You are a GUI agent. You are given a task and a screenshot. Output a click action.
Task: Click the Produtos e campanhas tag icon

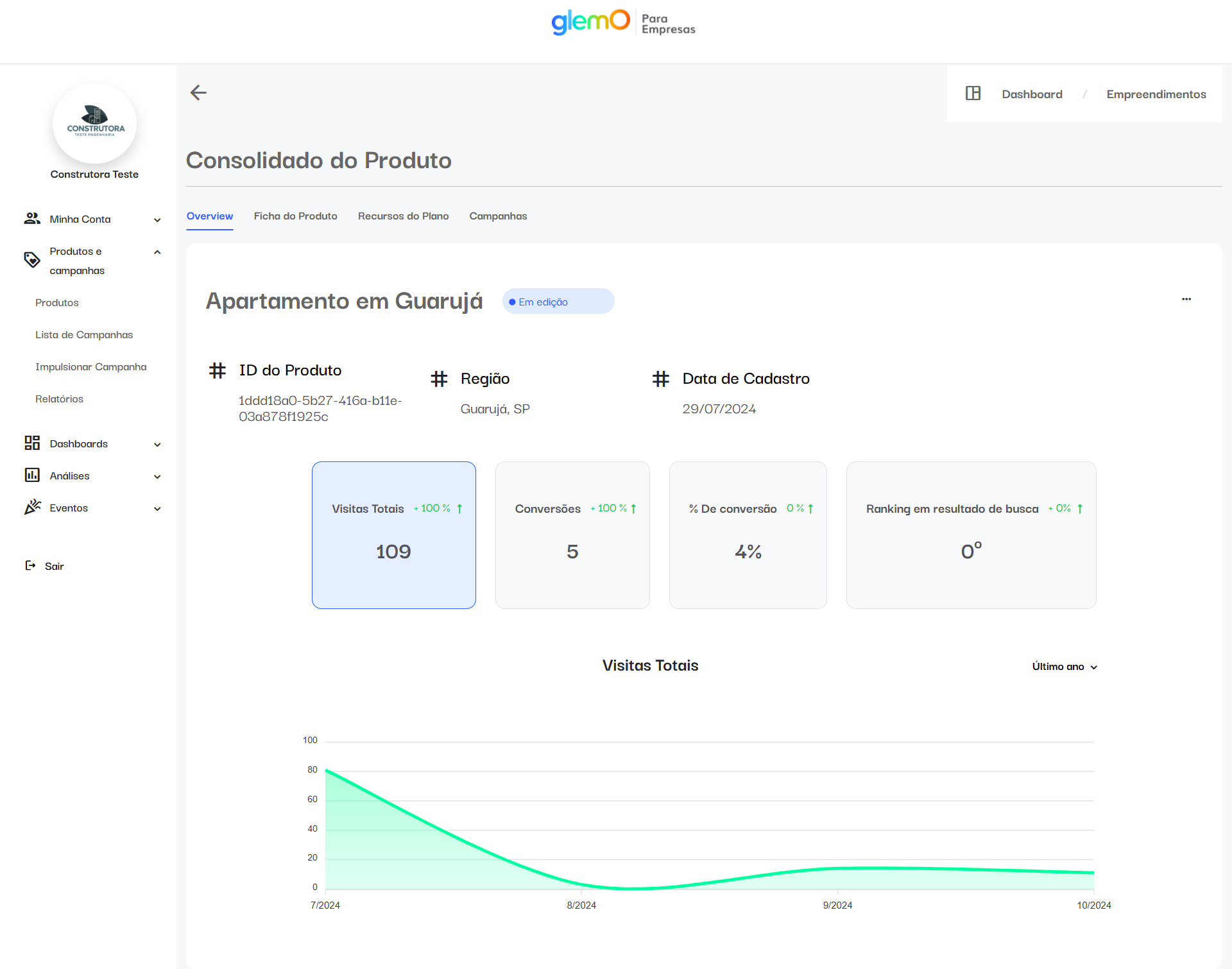tap(32, 260)
